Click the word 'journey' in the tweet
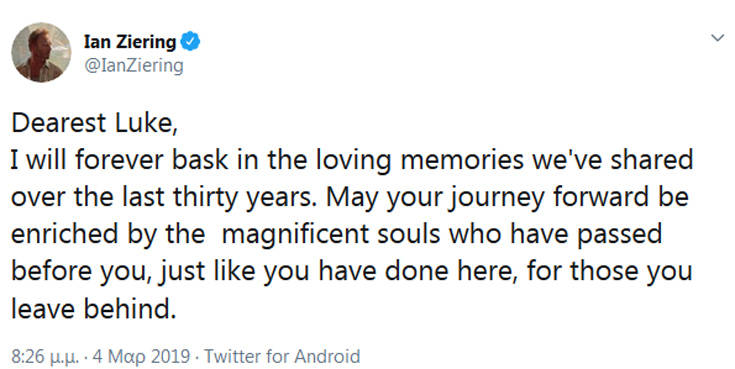The image size is (735, 369). pos(491,198)
